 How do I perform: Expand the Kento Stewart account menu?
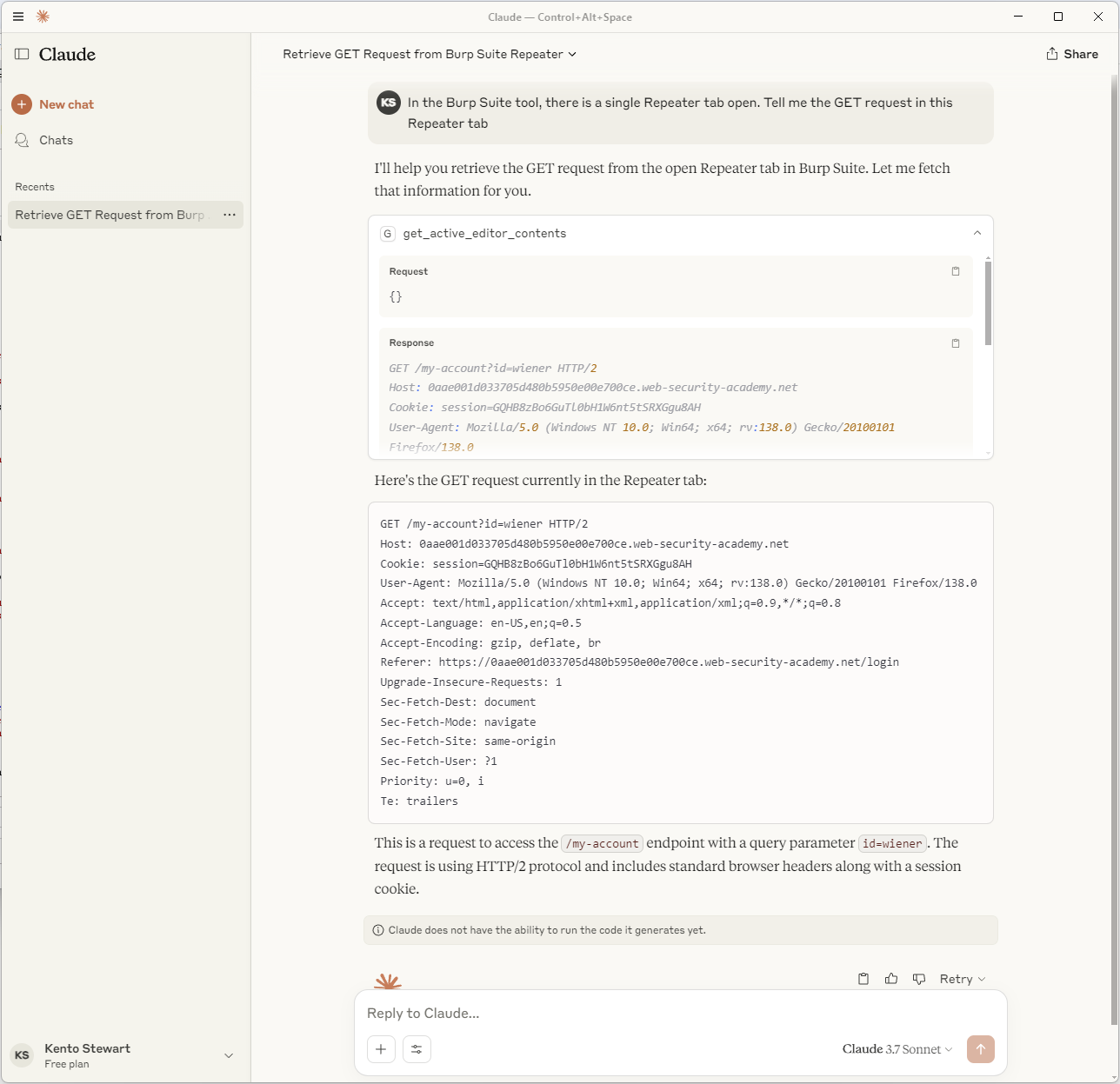pos(228,1054)
